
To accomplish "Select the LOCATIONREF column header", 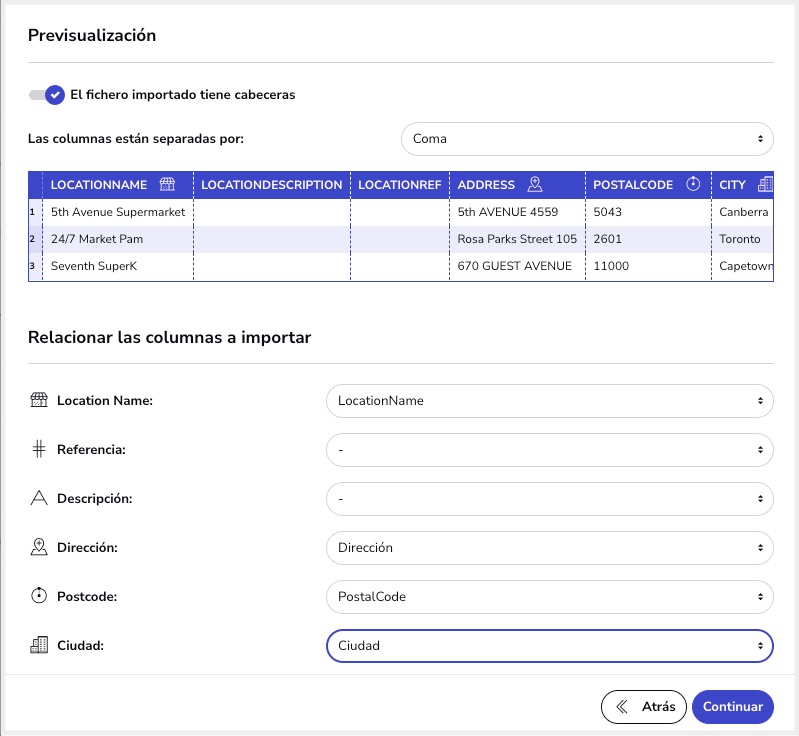I will click(400, 185).
